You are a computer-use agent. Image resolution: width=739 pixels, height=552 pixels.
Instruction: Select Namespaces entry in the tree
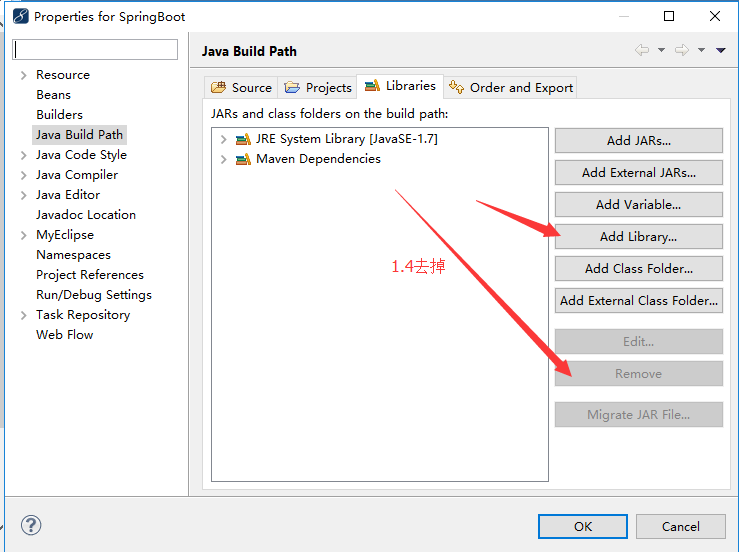tap(74, 255)
